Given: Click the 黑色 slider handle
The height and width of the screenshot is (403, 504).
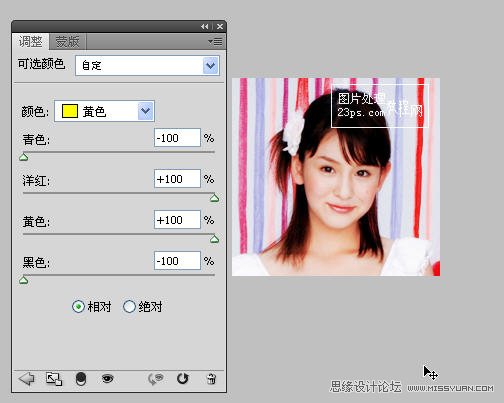Looking at the screenshot, I should tap(23, 280).
